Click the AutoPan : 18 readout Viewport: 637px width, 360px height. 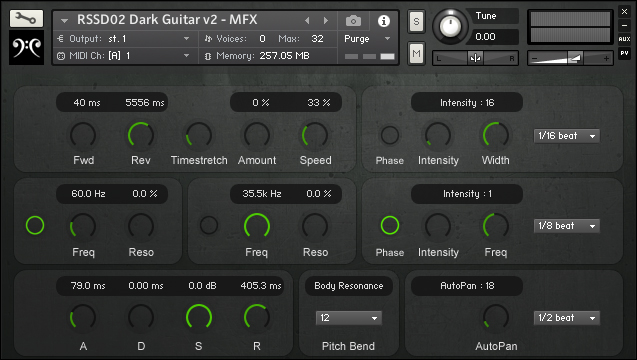[x=467, y=286]
